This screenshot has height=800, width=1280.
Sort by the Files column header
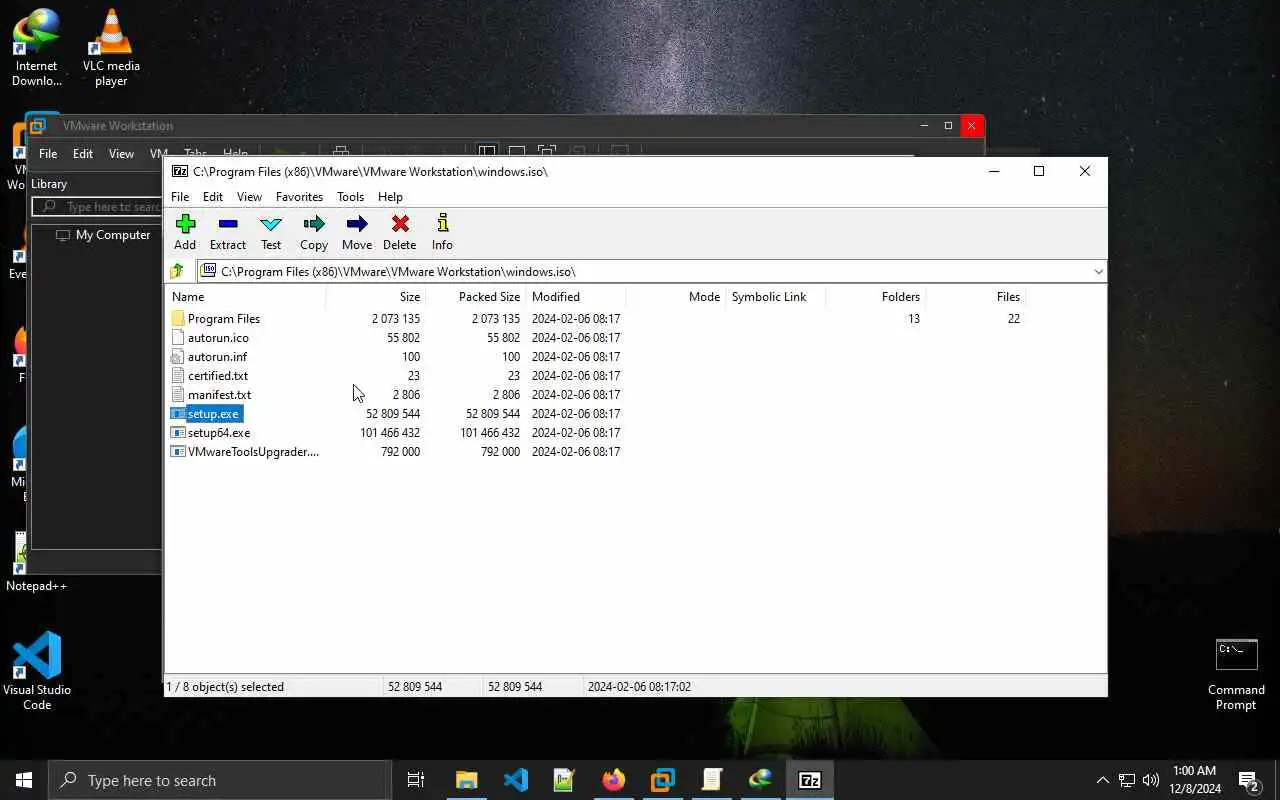tap(976, 296)
